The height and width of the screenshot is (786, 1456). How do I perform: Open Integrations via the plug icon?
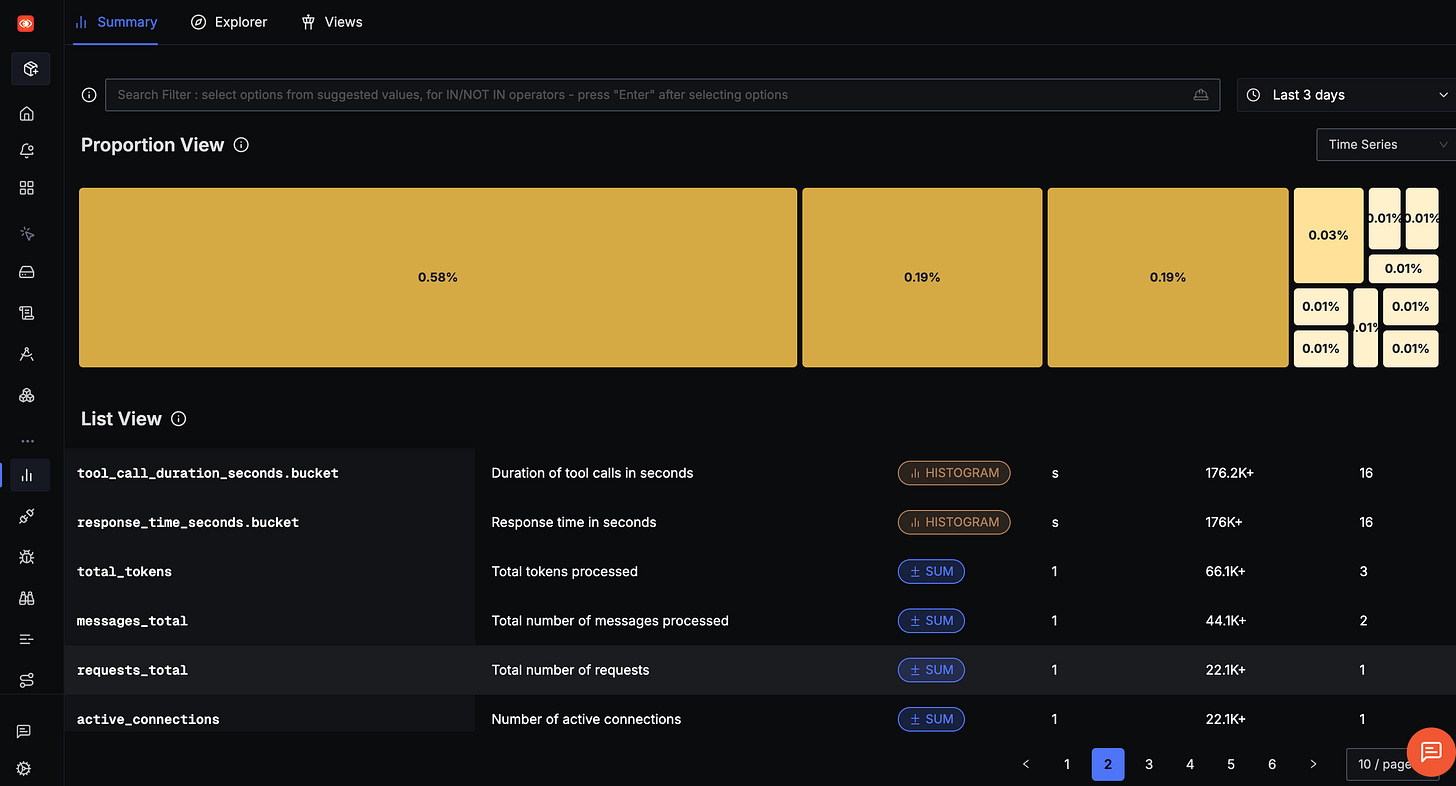click(x=27, y=516)
